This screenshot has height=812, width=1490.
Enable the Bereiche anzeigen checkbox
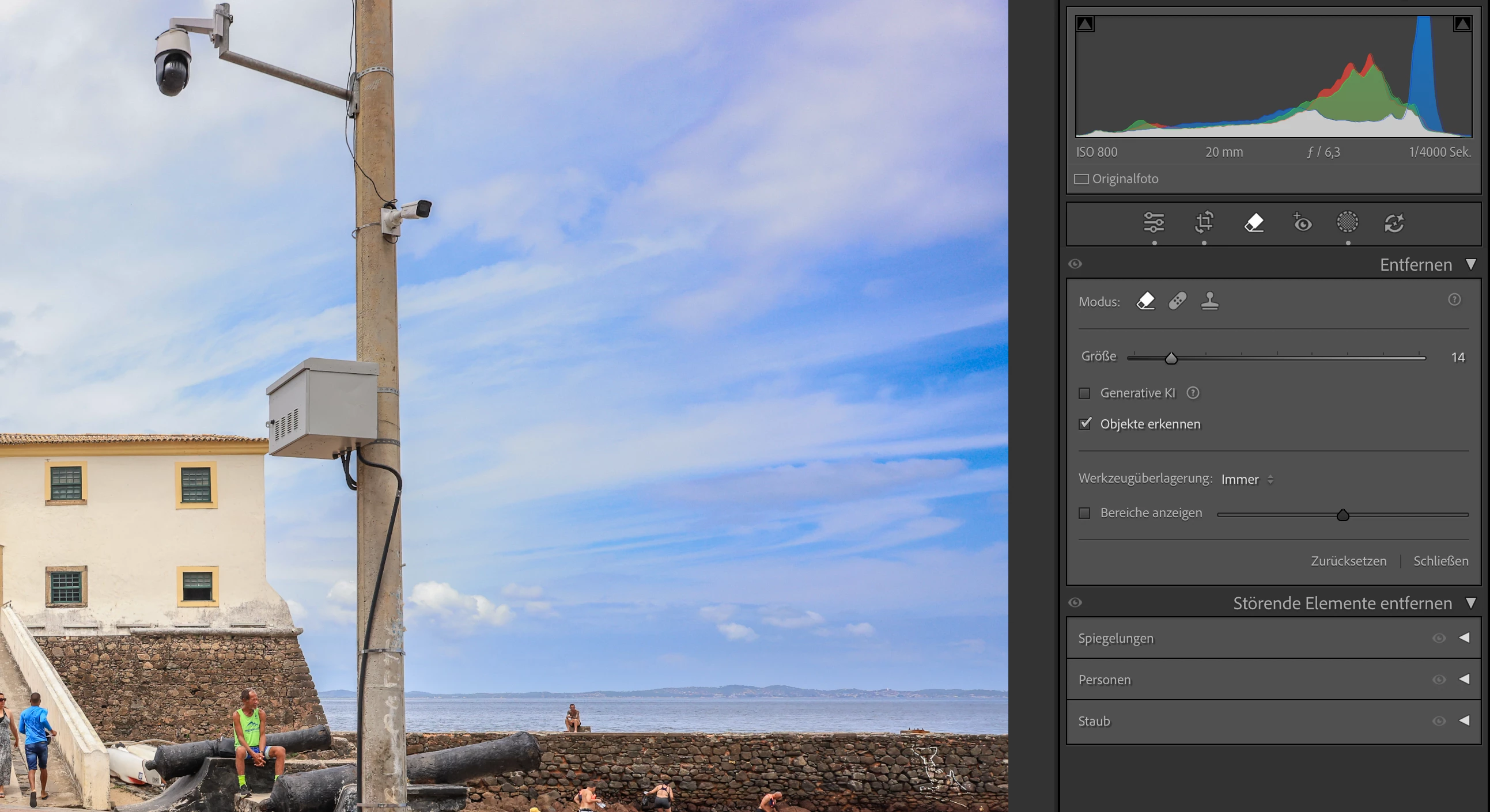(1084, 513)
